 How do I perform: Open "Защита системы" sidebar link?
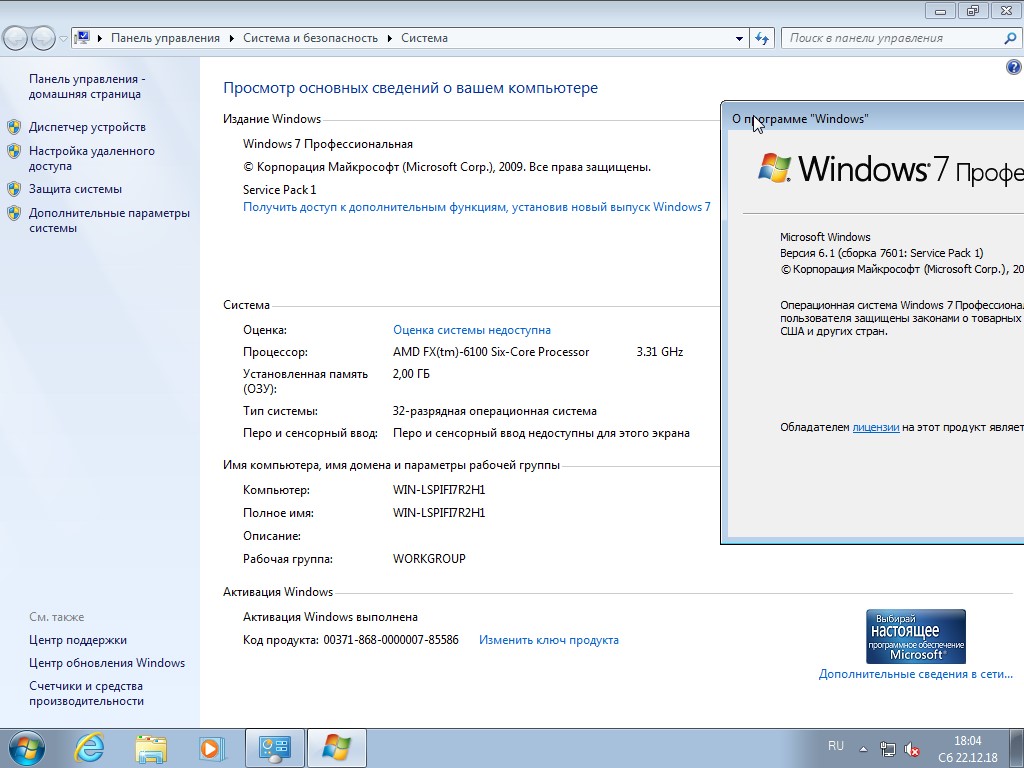click(75, 189)
